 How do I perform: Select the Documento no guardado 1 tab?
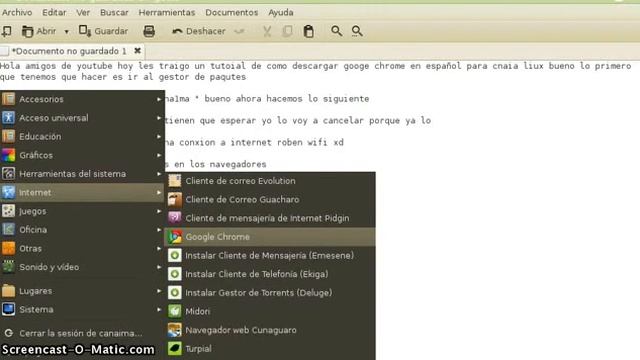point(69,51)
